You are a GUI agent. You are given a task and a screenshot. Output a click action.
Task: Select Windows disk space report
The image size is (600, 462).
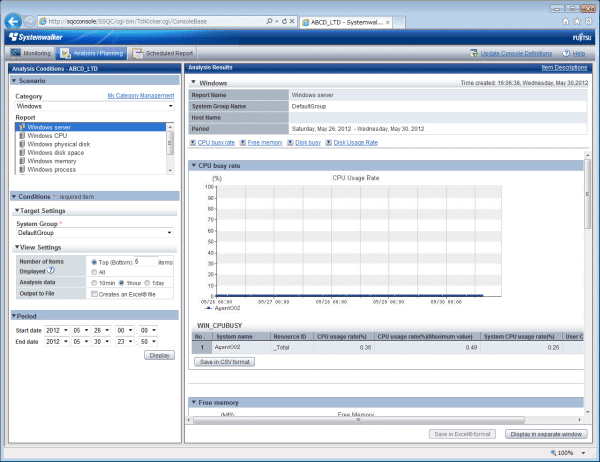91,152
